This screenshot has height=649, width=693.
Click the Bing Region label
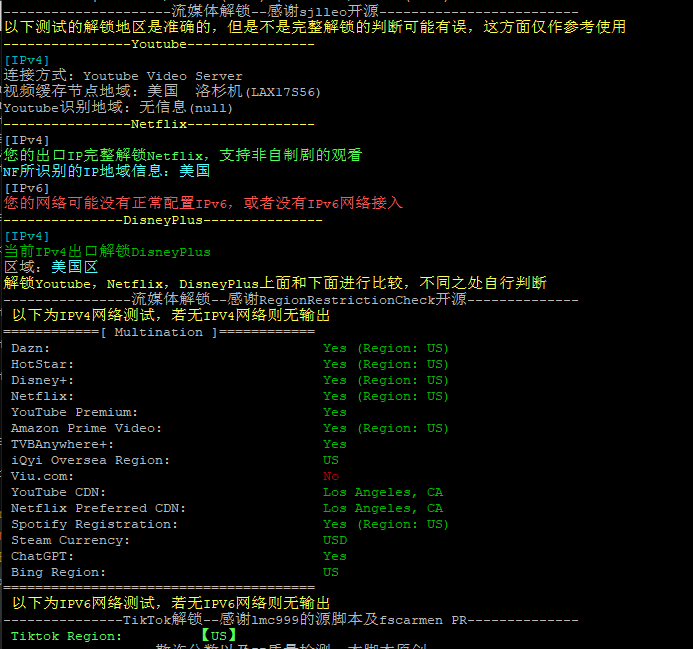[58, 572]
